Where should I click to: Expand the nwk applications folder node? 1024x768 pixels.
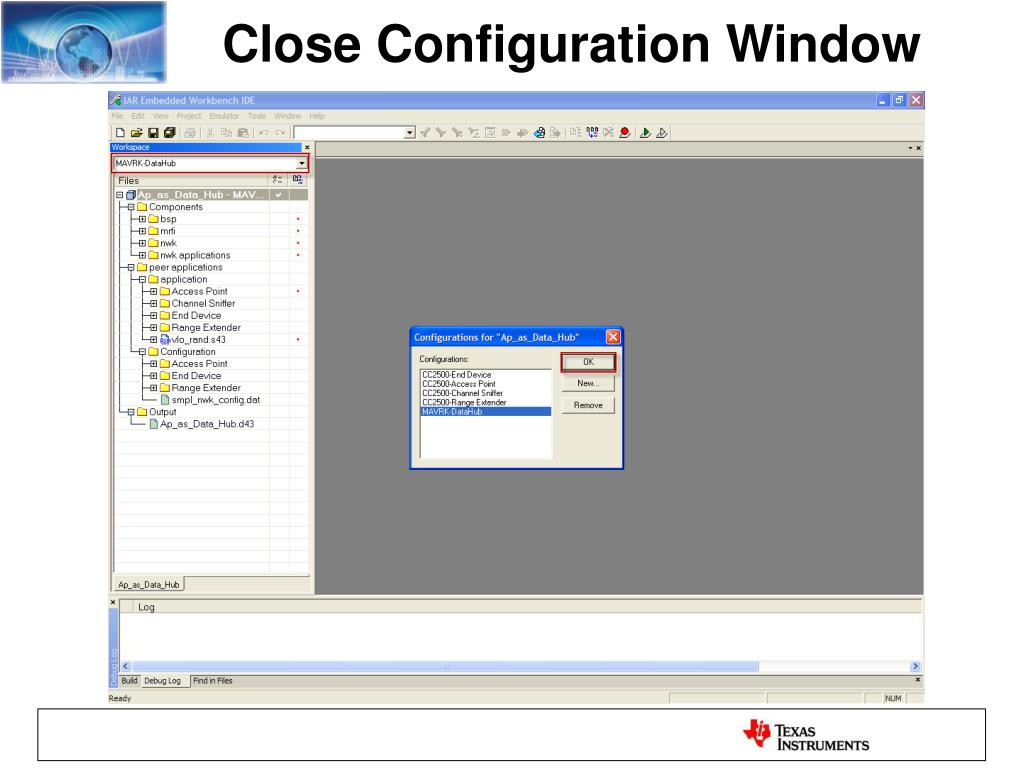142,255
